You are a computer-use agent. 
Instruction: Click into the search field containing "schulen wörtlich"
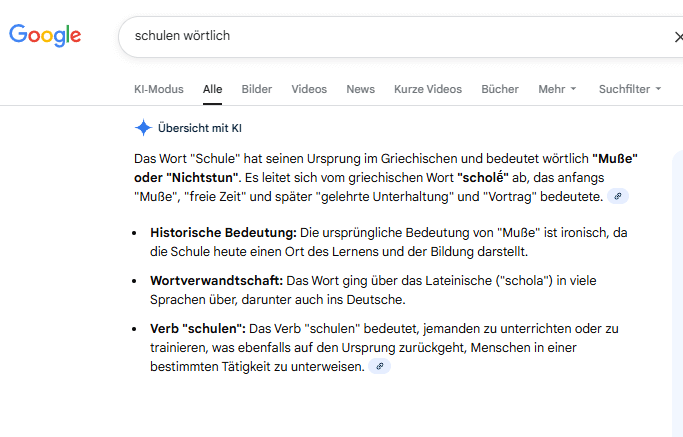pos(390,36)
